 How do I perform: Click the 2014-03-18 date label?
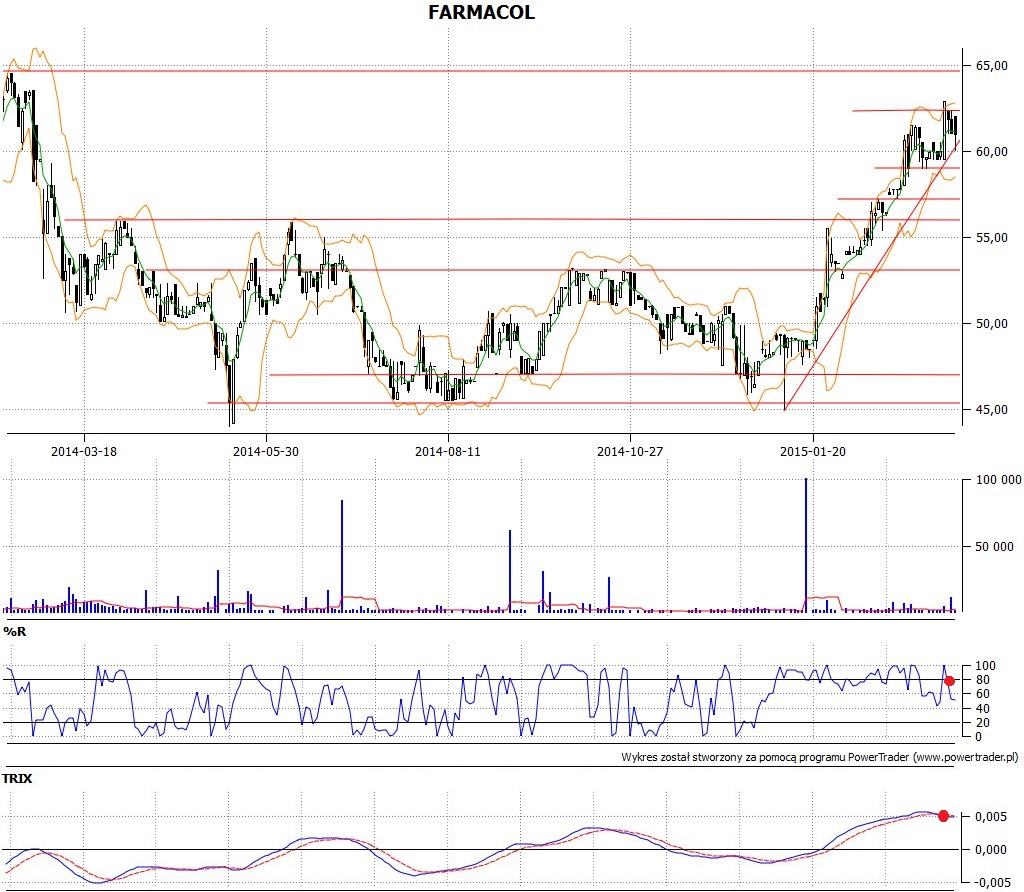pyautogui.click(x=84, y=451)
